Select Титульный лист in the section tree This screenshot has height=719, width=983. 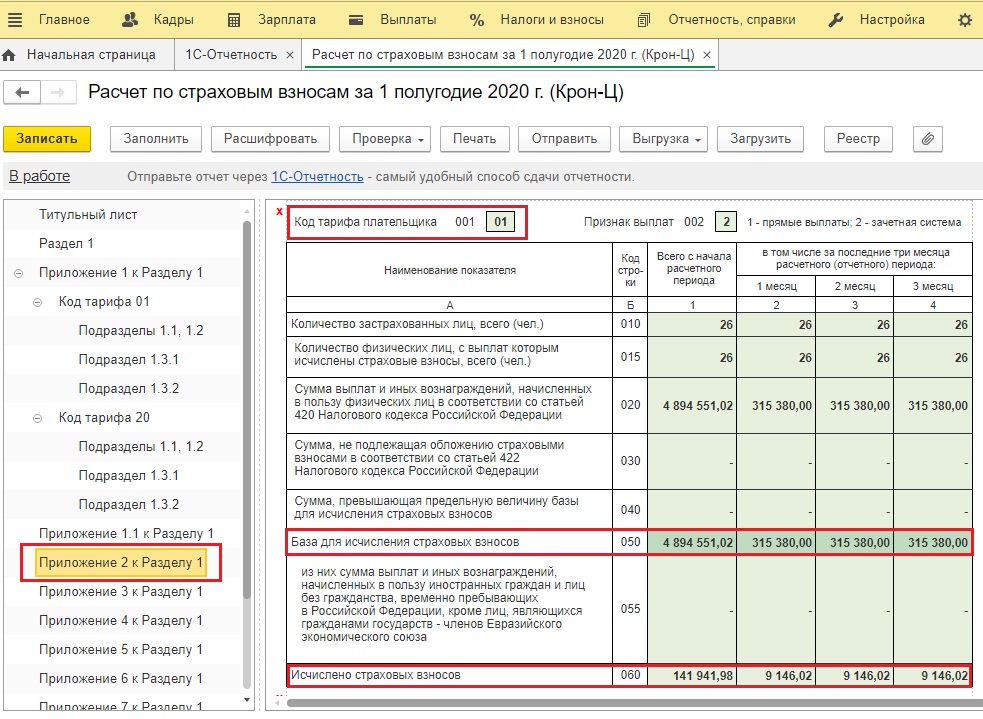[88, 214]
